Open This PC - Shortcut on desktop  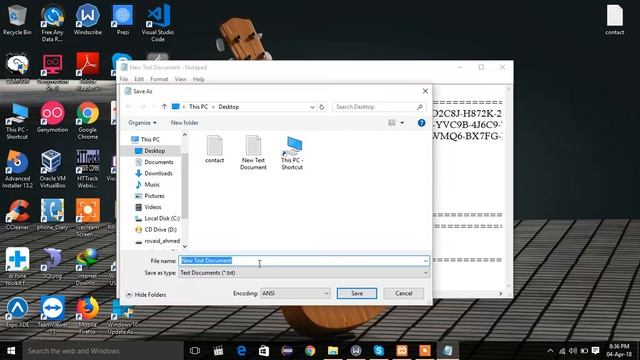point(17,121)
